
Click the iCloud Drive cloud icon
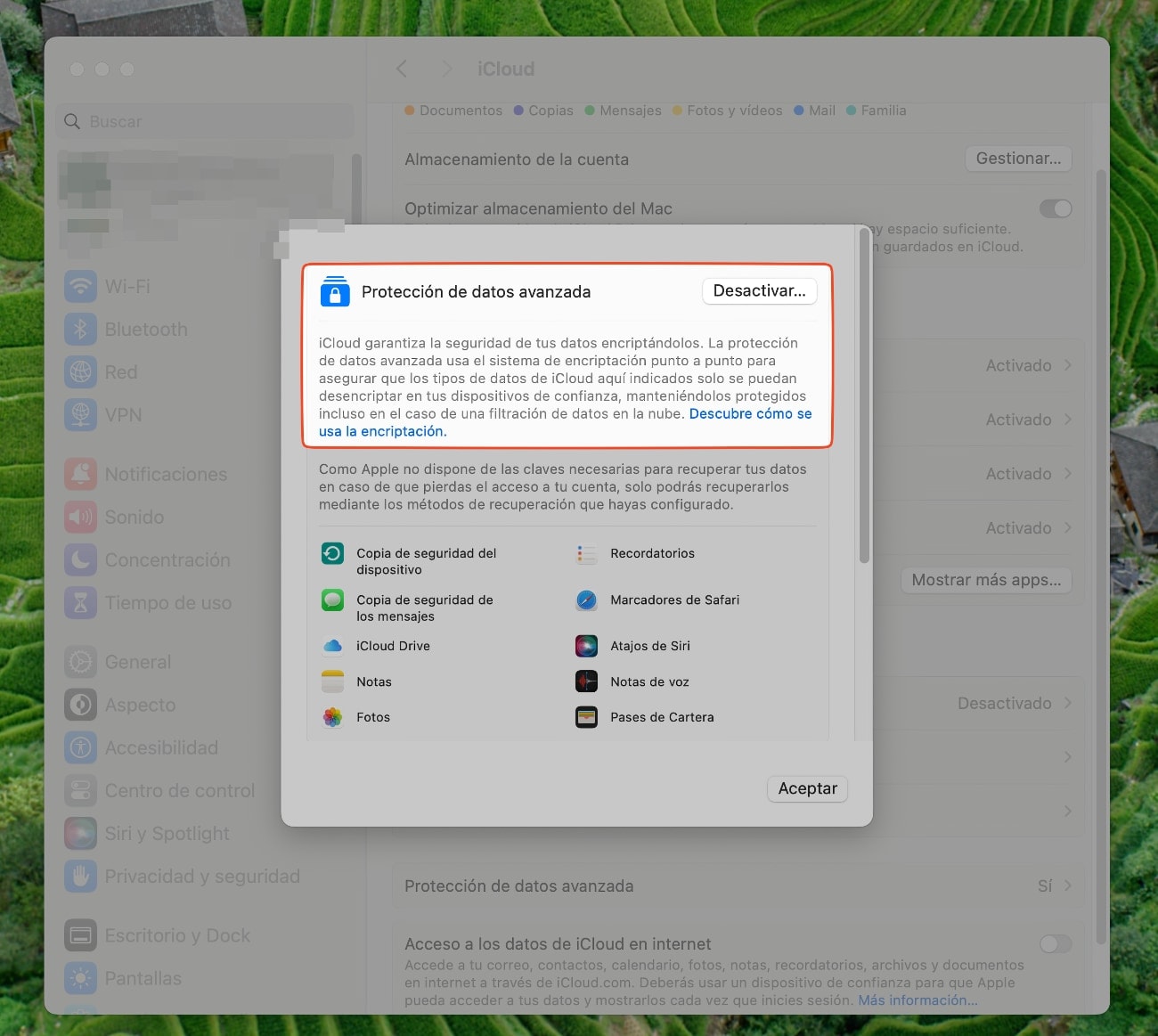tap(332, 646)
